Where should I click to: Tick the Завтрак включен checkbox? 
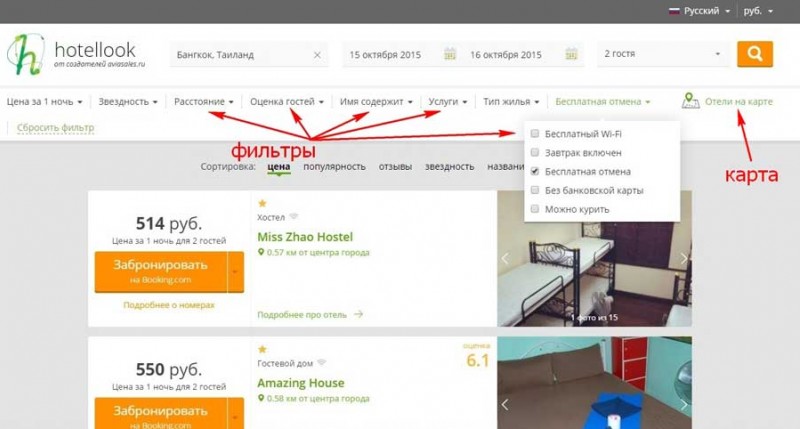tap(535, 153)
